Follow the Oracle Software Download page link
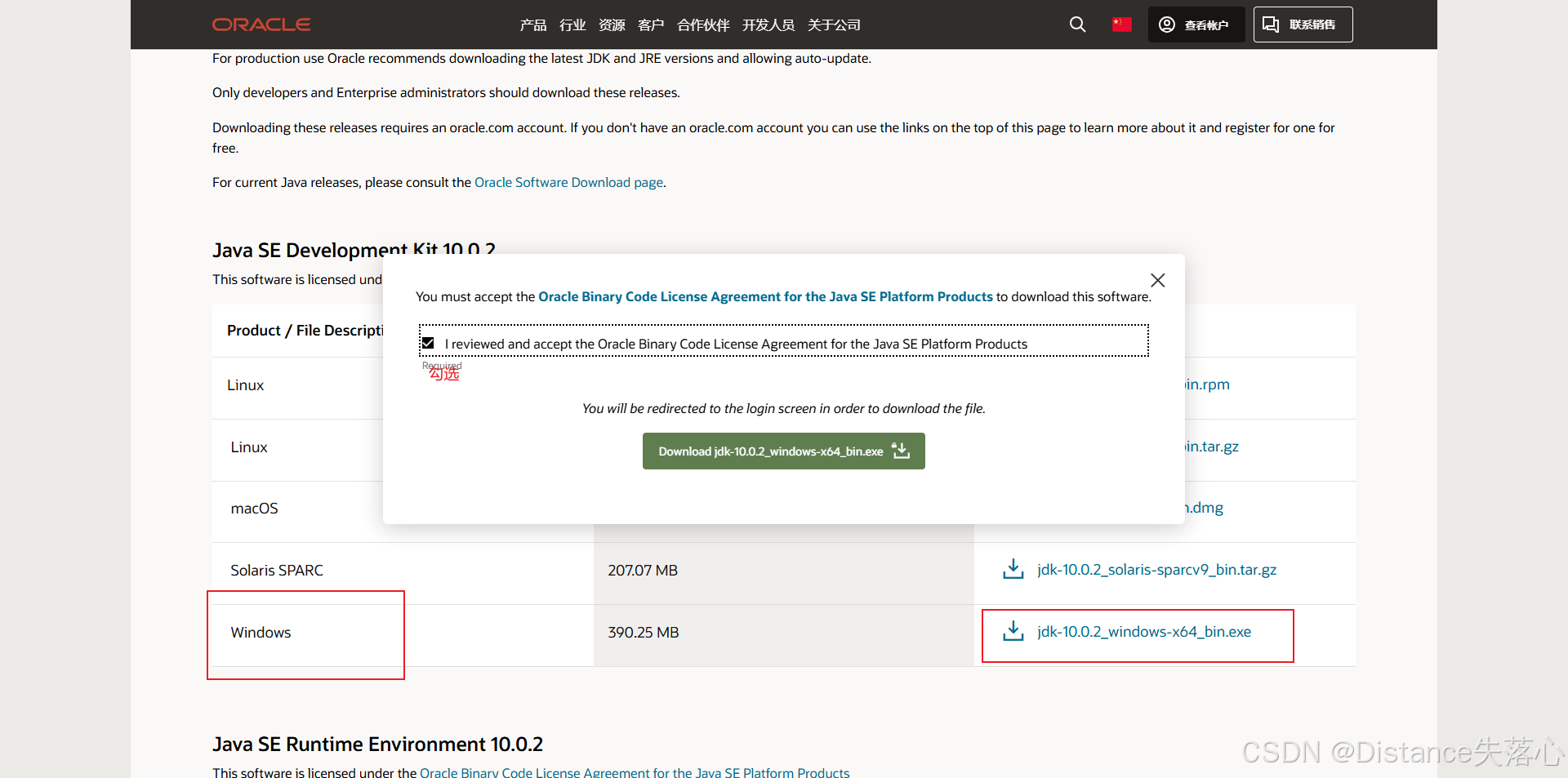 coord(569,182)
